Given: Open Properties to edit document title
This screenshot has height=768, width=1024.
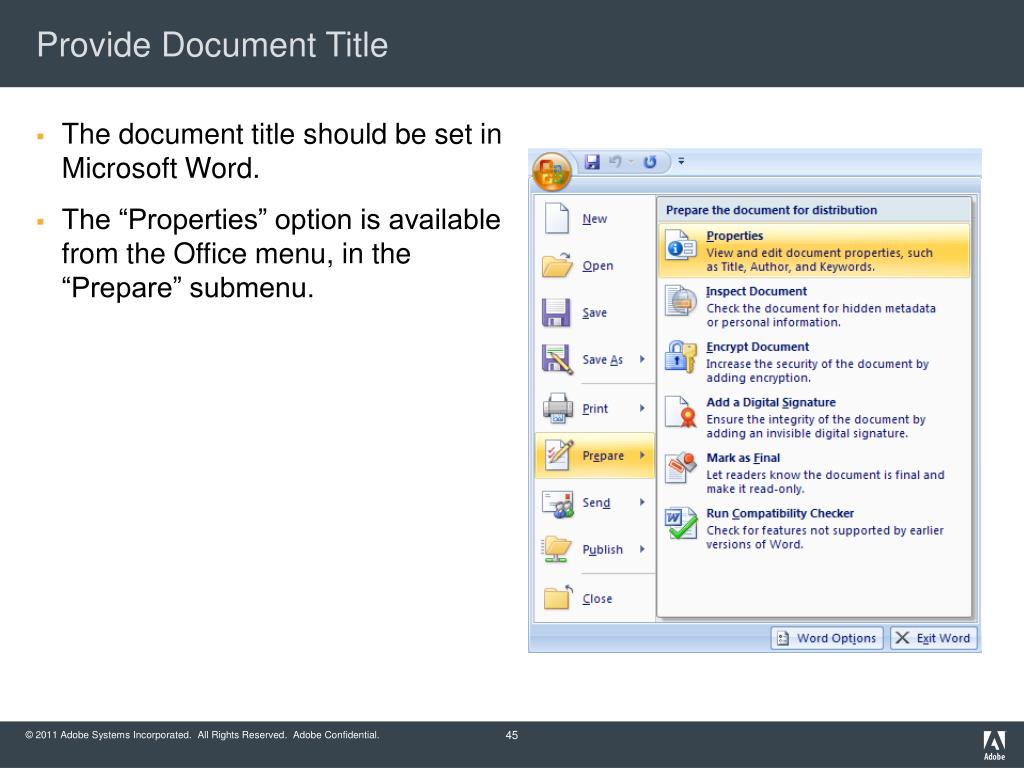Looking at the screenshot, I should [814, 251].
